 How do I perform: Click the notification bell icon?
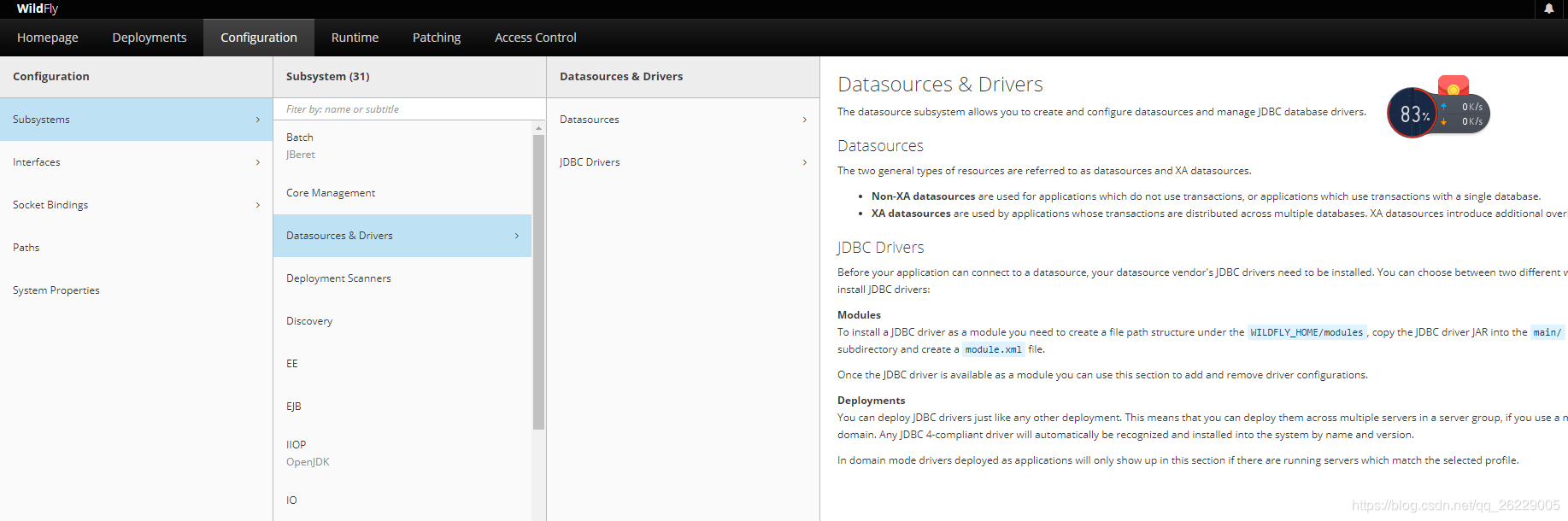1548,9
